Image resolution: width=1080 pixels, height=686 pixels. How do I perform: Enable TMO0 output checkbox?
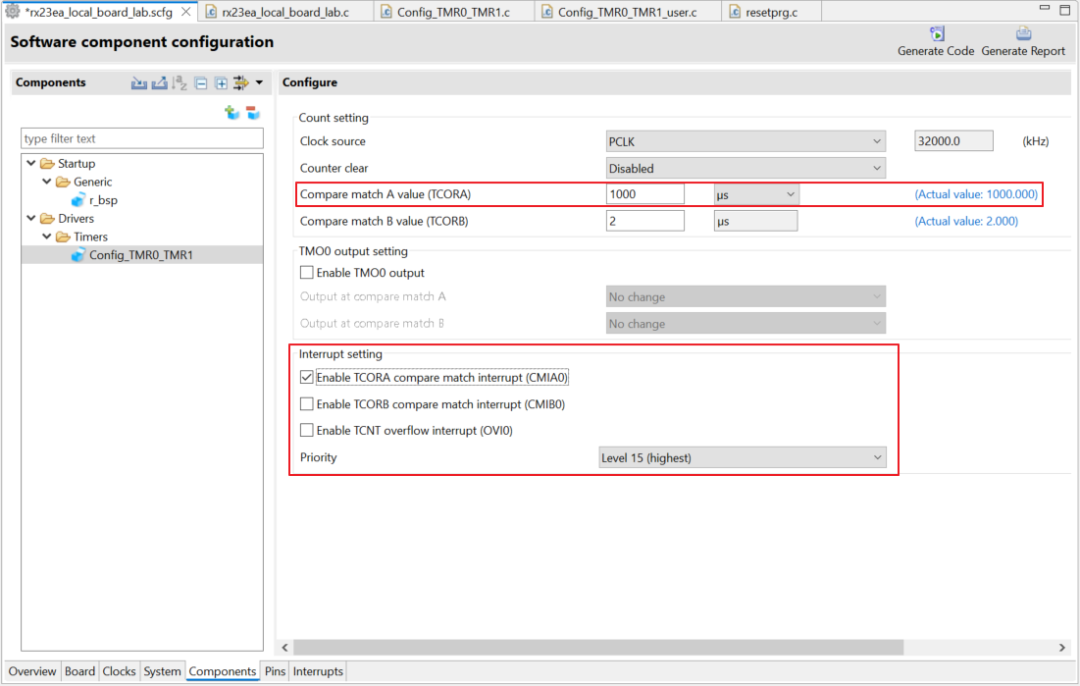[307, 273]
